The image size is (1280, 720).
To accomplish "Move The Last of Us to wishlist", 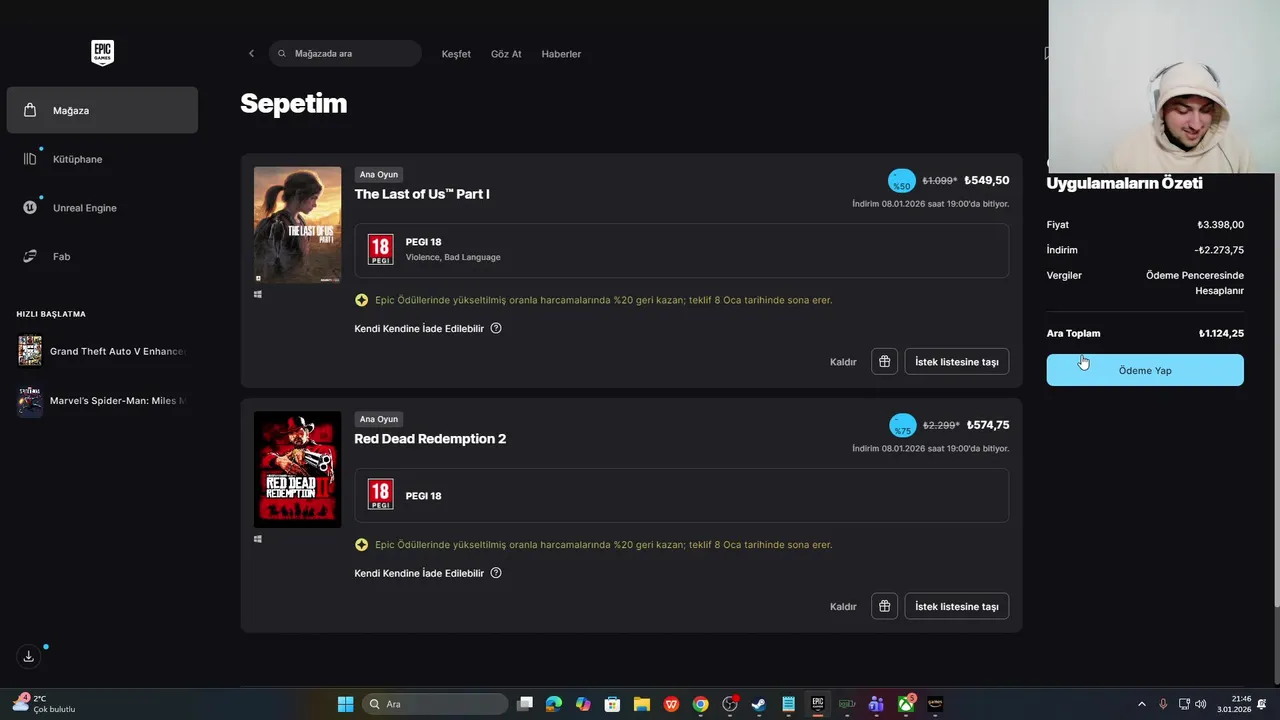I will tap(957, 361).
